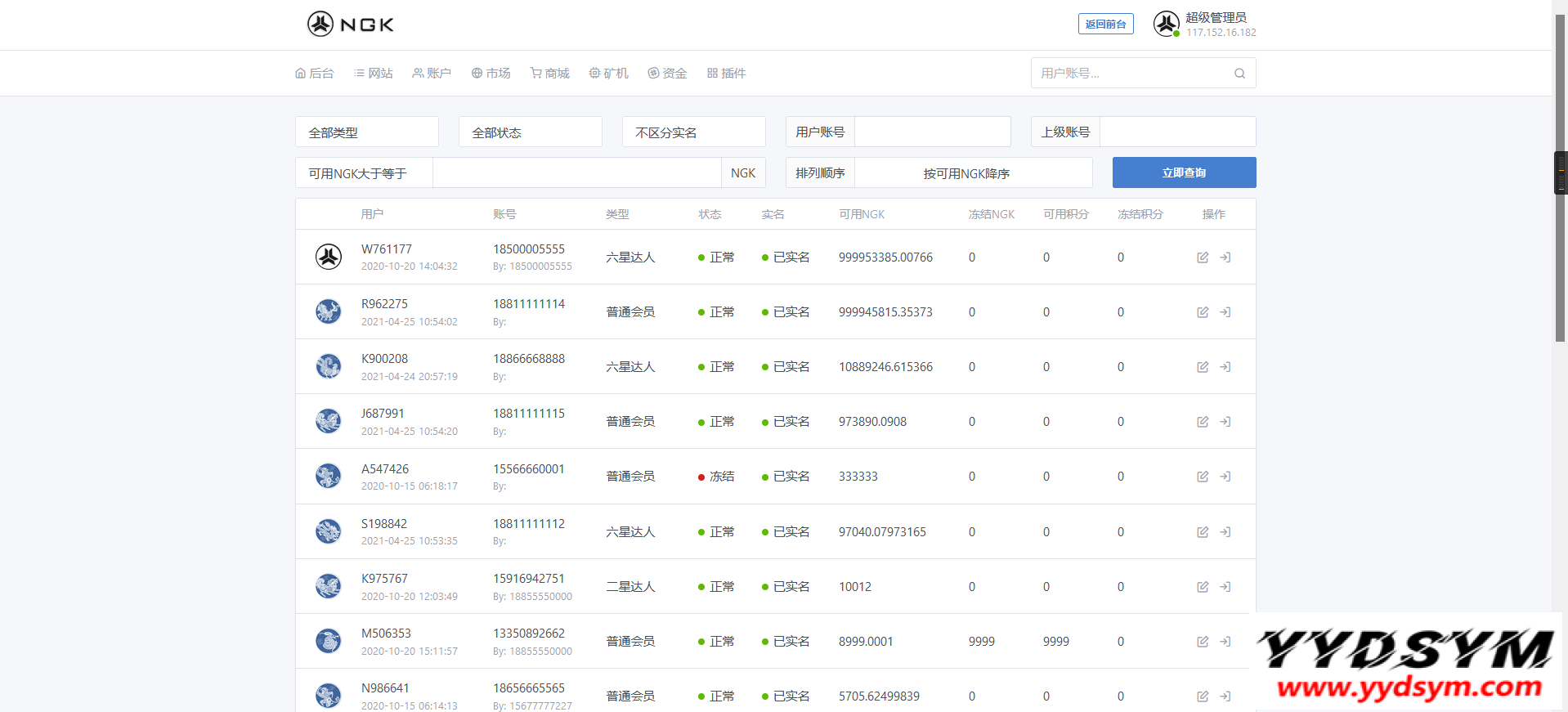Click the avatar of user J687991
Viewport: 1568px width, 712px height.
pyautogui.click(x=329, y=422)
